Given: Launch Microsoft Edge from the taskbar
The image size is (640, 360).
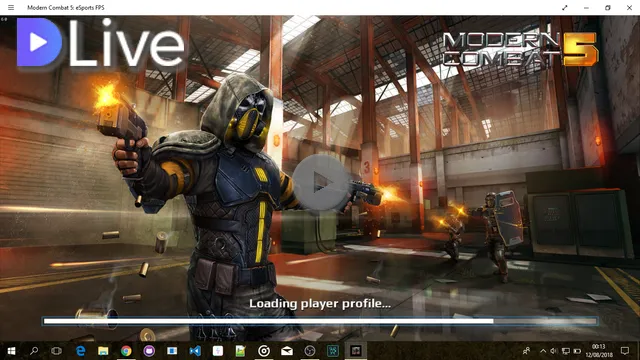Looking at the screenshot, I should (x=80, y=351).
